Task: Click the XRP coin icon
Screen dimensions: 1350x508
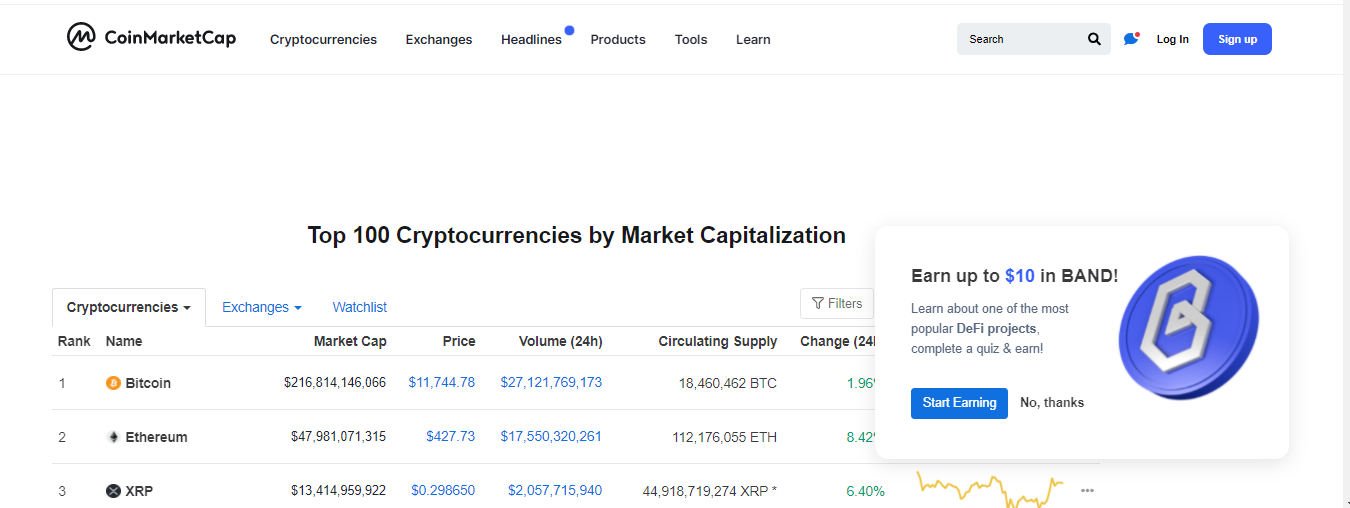Action: [113, 491]
